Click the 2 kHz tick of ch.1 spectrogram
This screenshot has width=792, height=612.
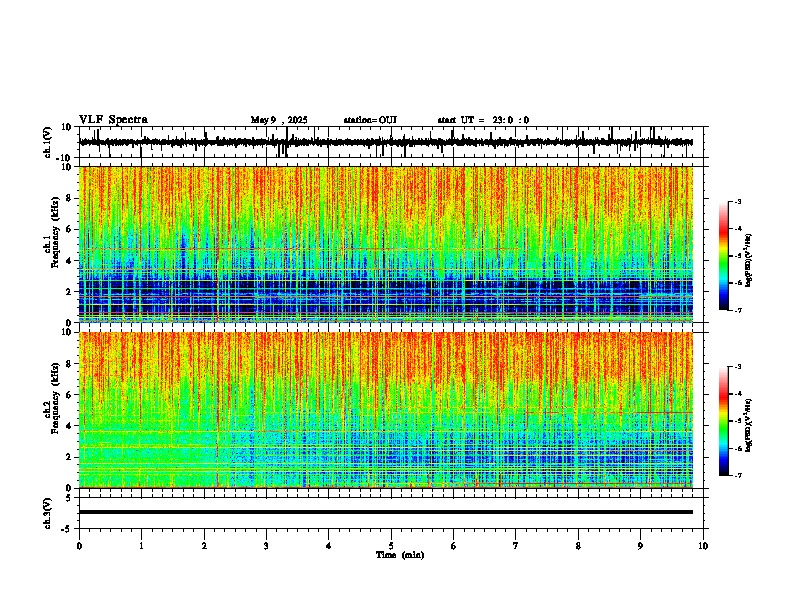(x=69, y=292)
